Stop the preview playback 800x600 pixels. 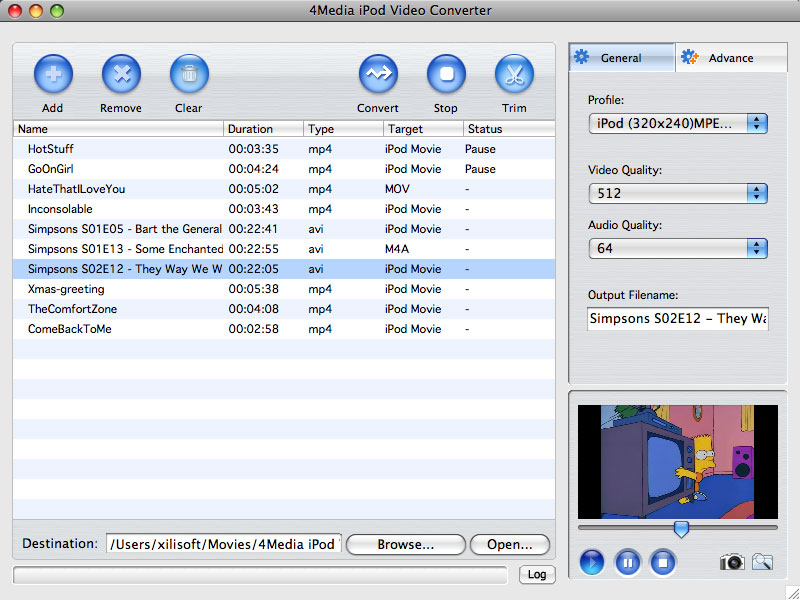(662, 562)
